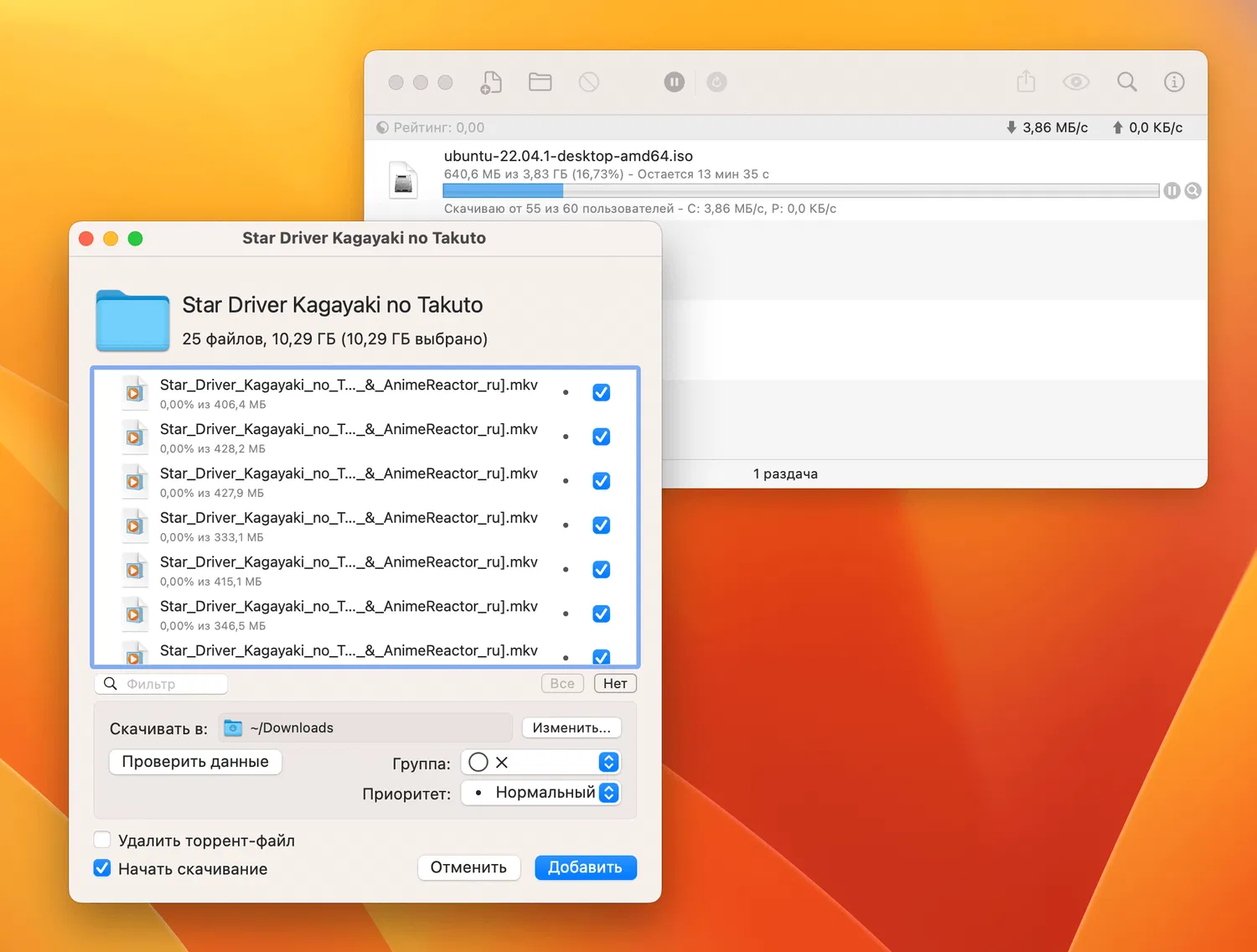This screenshot has width=1257, height=952.
Task: Click the '1 раздача' status text
Action: [x=785, y=473]
